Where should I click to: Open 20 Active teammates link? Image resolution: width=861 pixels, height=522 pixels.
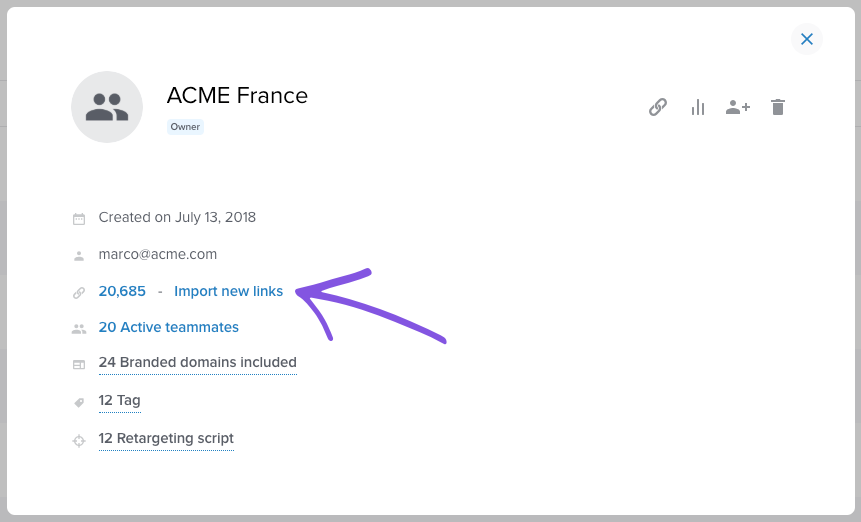coord(169,327)
